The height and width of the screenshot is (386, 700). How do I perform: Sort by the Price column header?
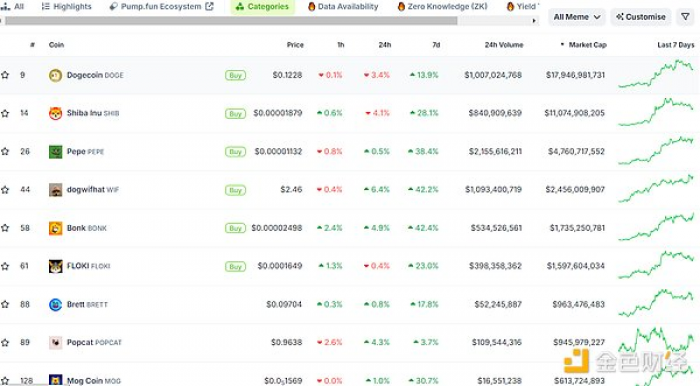pos(295,45)
